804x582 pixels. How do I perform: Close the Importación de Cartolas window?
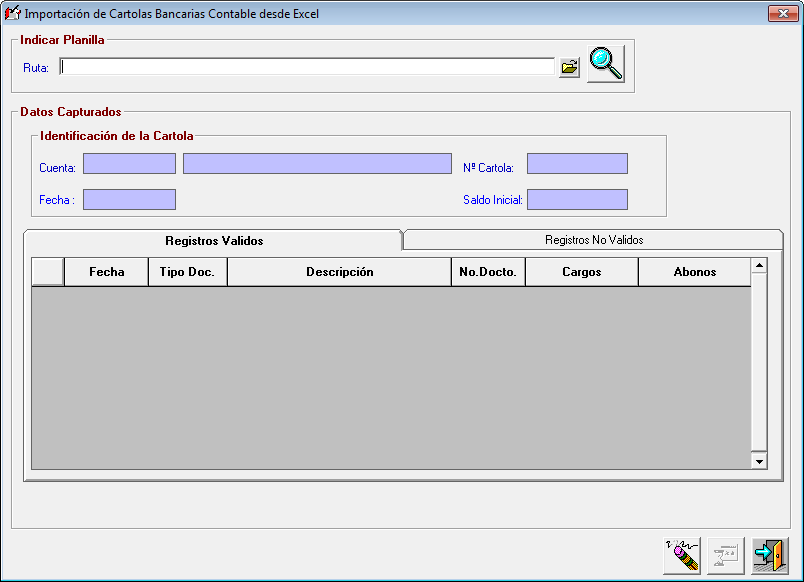click(x=783, y=13)
